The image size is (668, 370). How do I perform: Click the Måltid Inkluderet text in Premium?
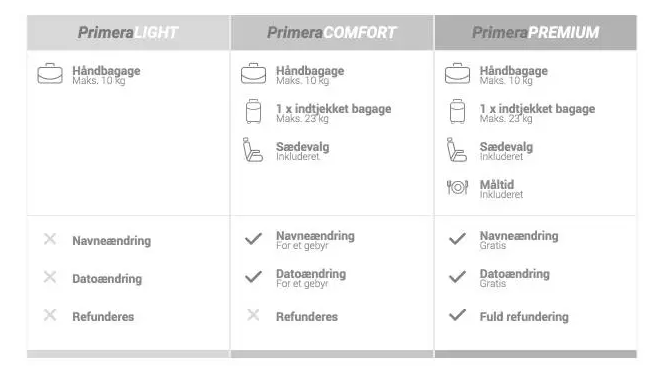tap(501, 189)
